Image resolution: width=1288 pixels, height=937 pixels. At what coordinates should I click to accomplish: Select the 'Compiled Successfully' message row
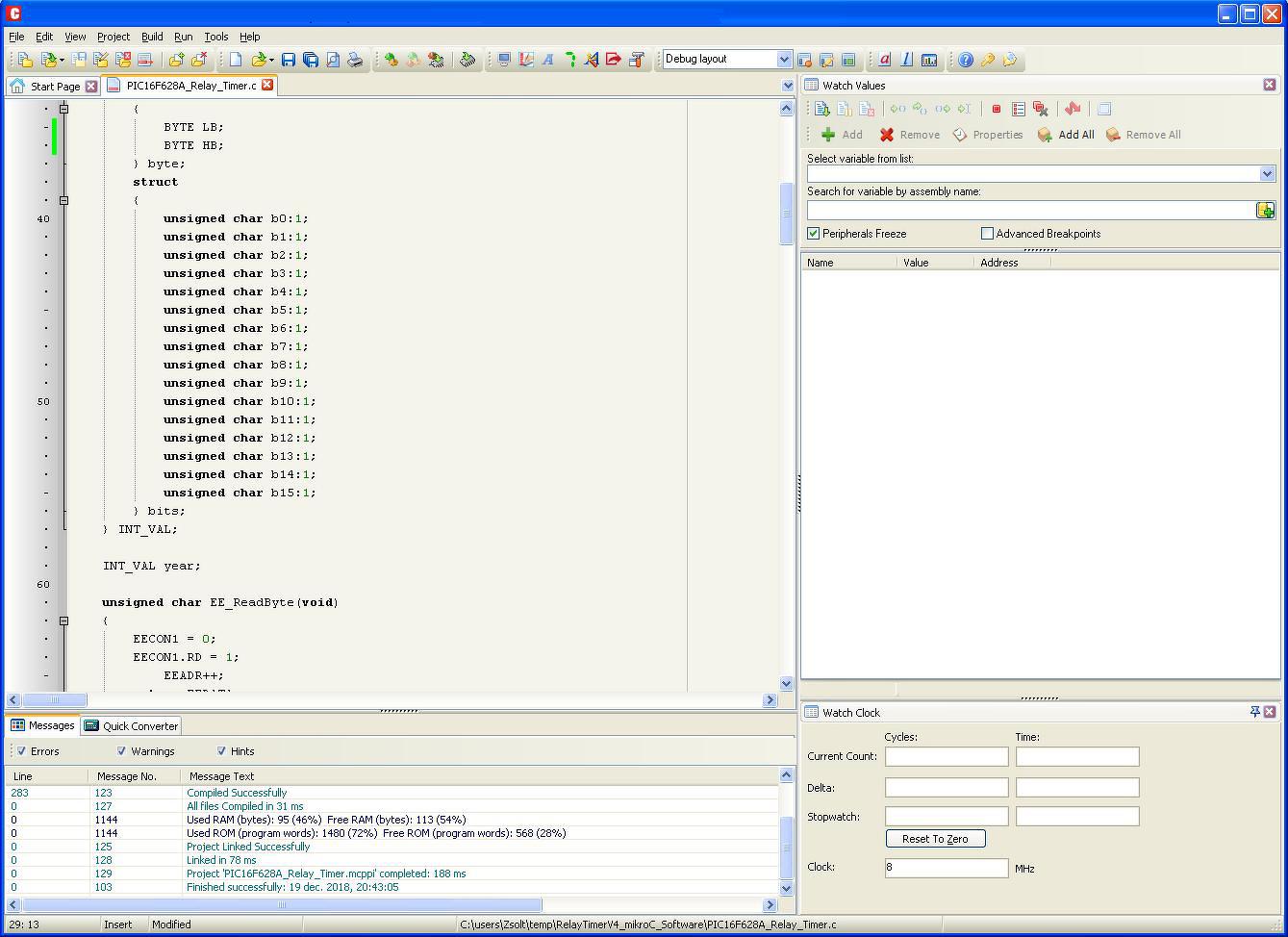pos(391,793)
